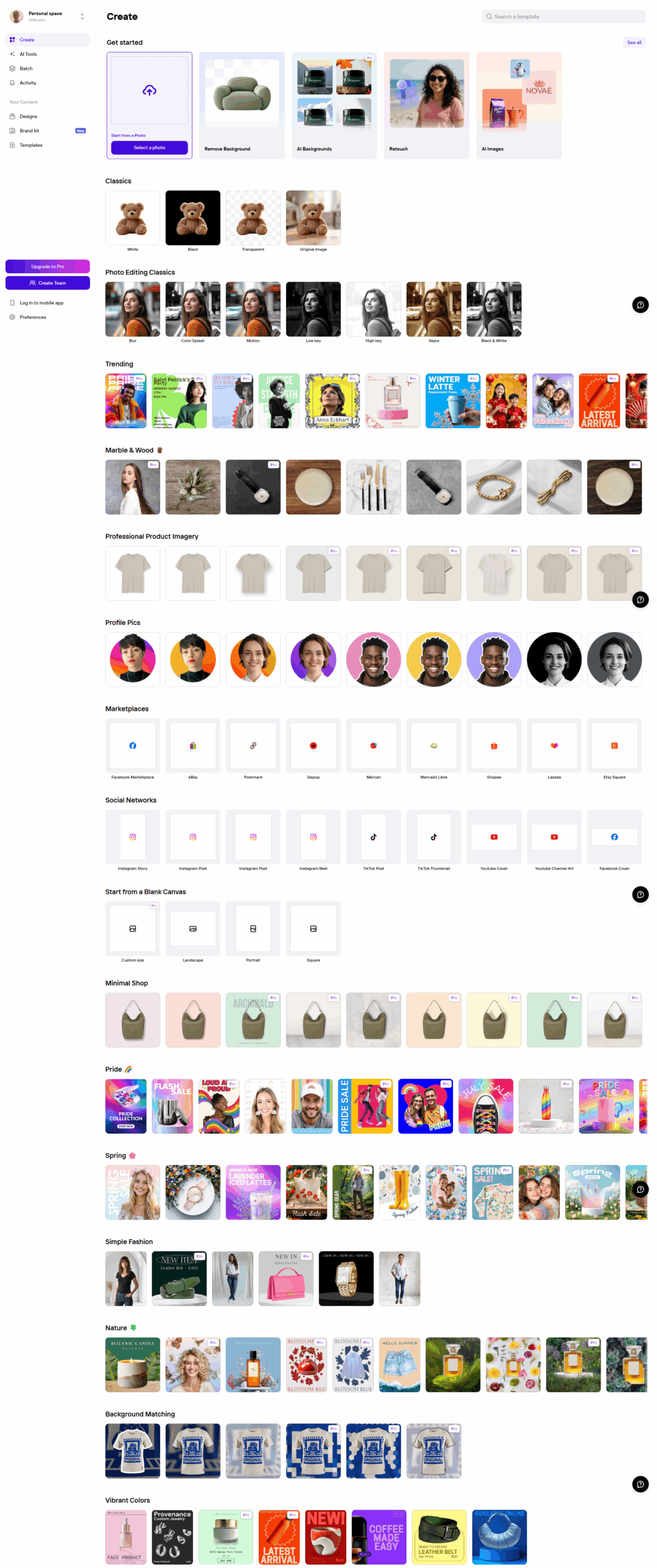Click the Upgrade to Pro button
Viewport: 657px width, 1568px height.
(x=47, y=266)
